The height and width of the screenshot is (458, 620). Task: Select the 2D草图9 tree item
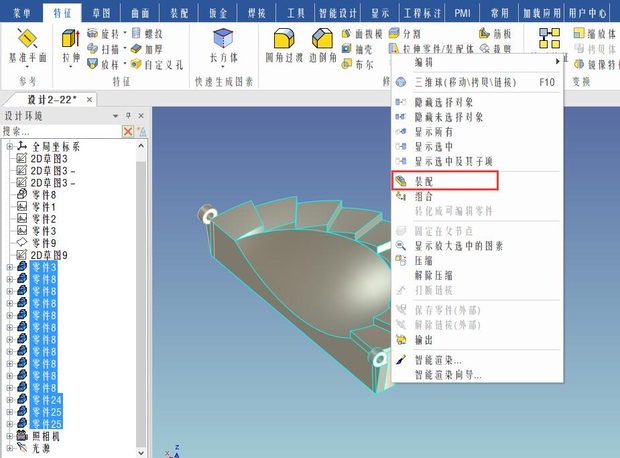point(42,255)
